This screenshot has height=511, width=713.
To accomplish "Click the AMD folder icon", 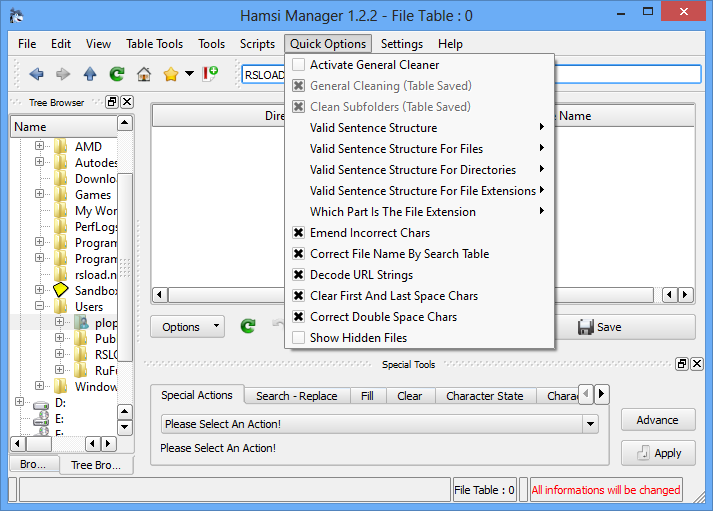I will 60,146.
